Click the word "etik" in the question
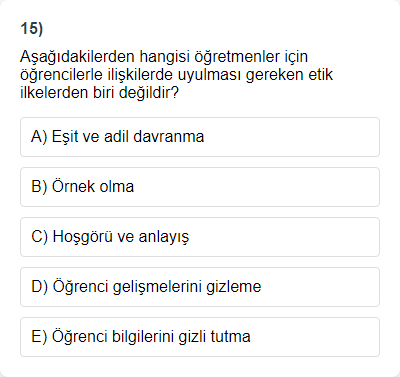This screenshot has height=377, width=400. tap(320, 75)
